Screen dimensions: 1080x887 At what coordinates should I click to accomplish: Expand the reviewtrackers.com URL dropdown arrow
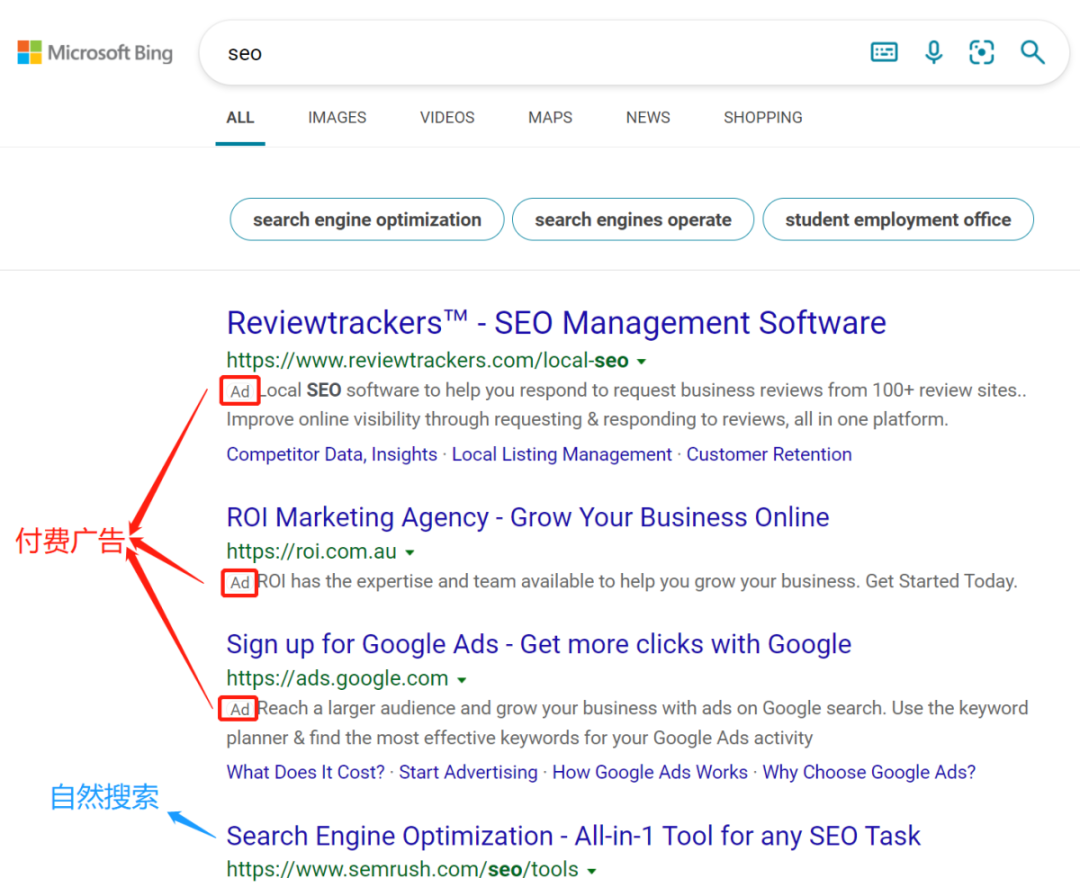tap(641, 361)
